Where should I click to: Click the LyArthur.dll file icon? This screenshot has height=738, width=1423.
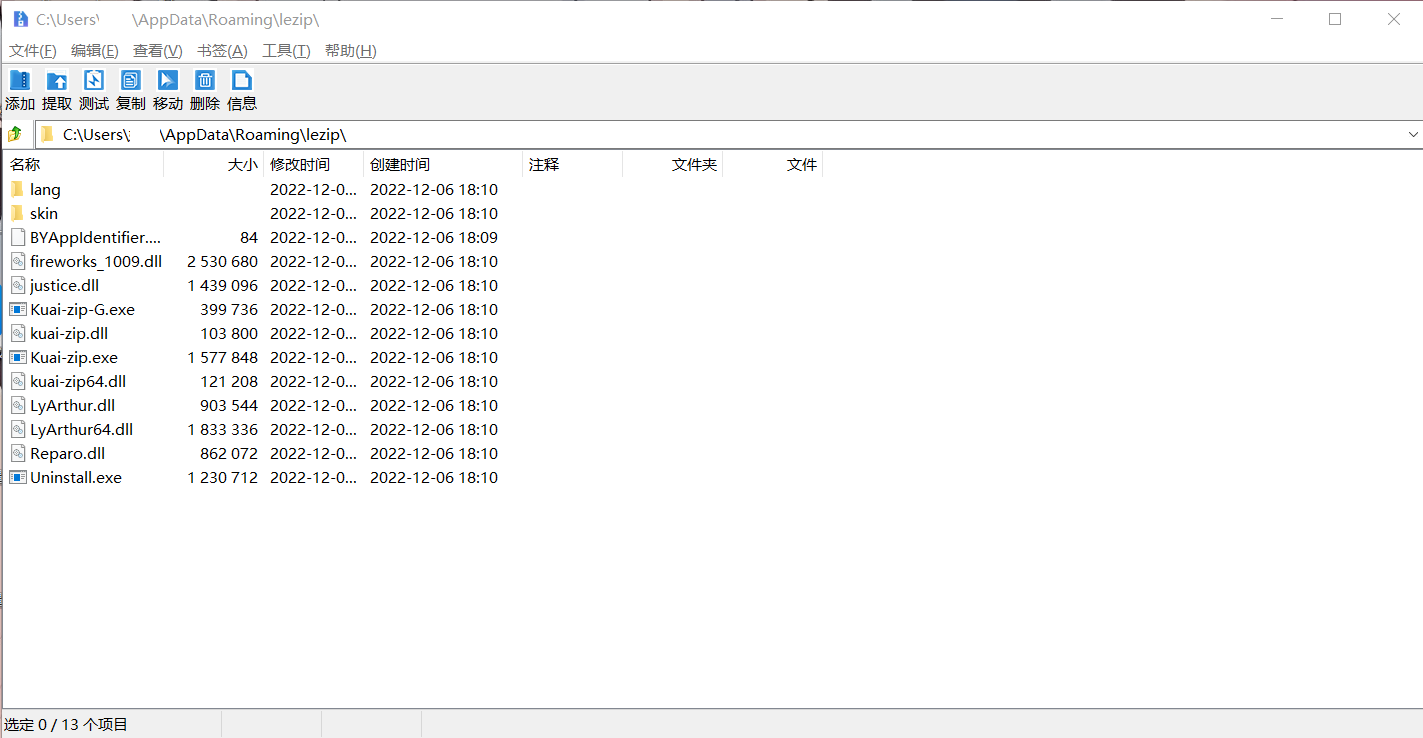coord(17,405)
